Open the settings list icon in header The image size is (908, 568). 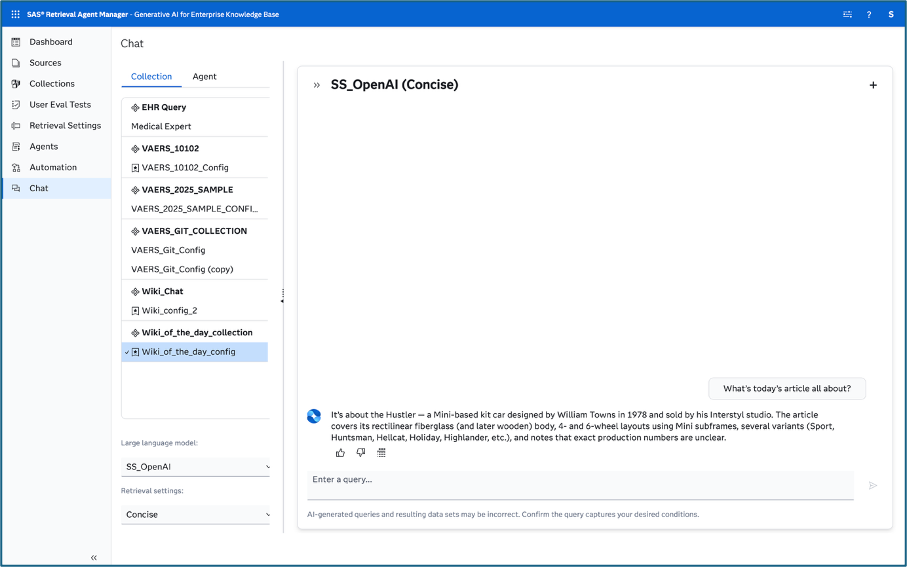point(847,14)
